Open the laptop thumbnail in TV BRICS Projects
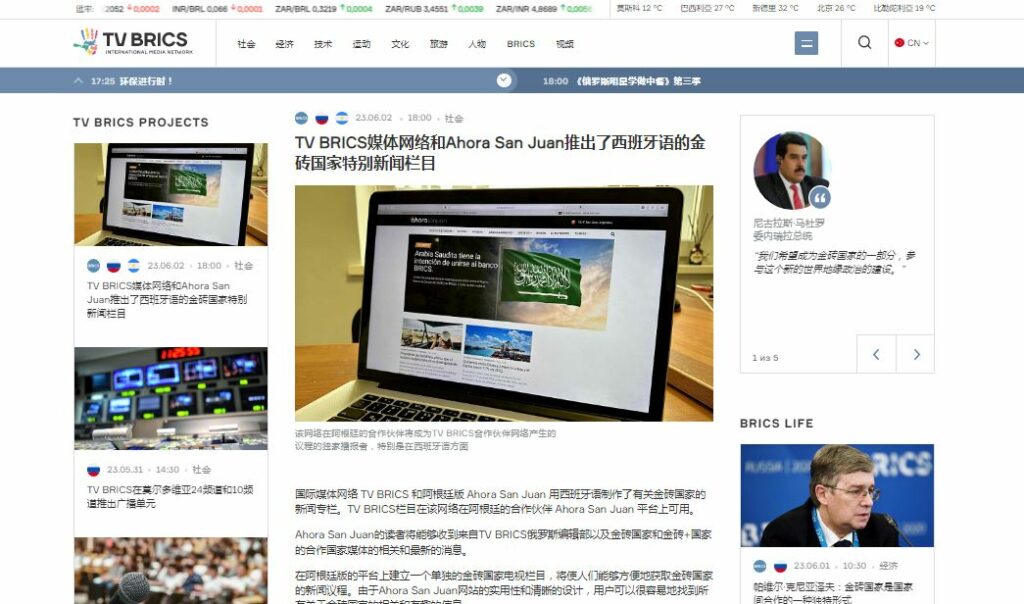The image size is (1024, 604). coord(170,195)
